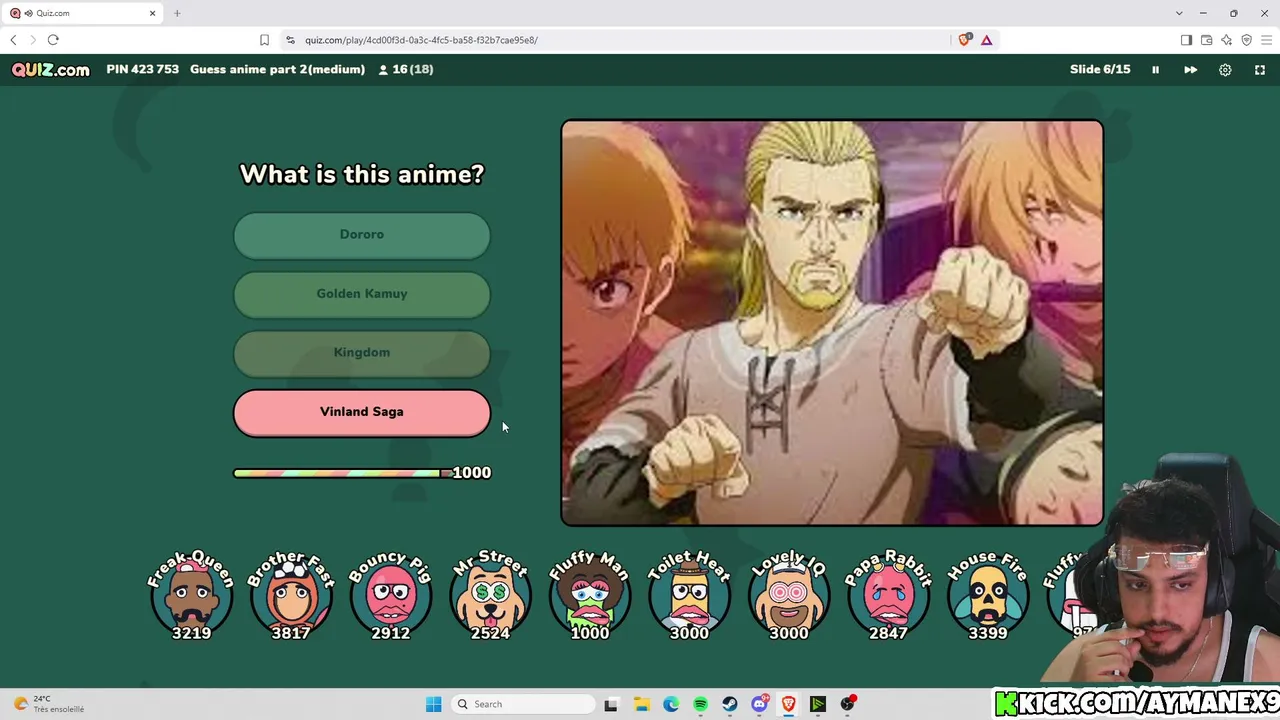Select the House Fire player avatar
Image resolution: width=1280 pixels, height=720 pixels.
pyautogui.click(x=988, y=595)
